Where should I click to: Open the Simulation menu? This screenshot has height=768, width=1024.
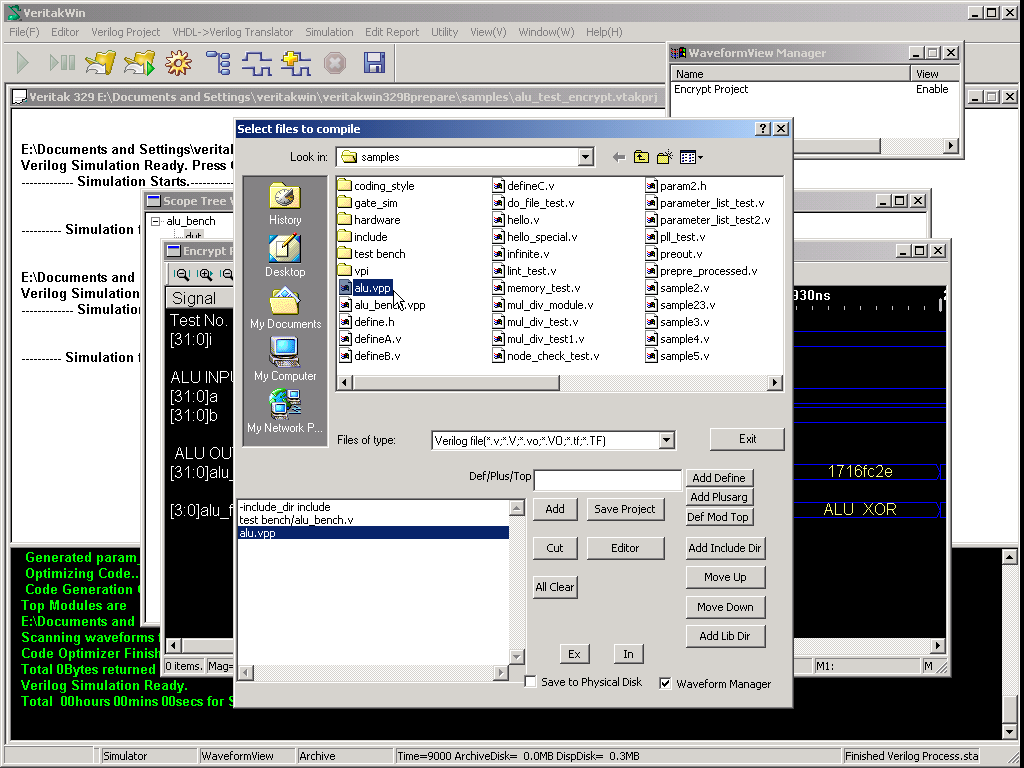coord(329,32)
